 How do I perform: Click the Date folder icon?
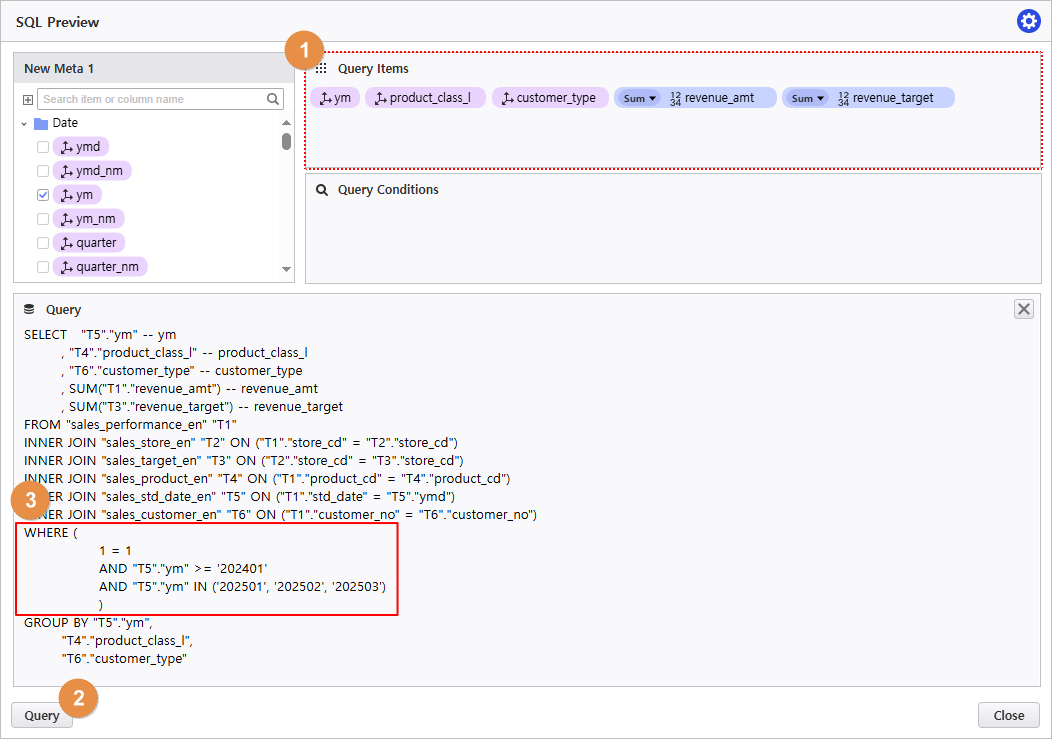41,123
